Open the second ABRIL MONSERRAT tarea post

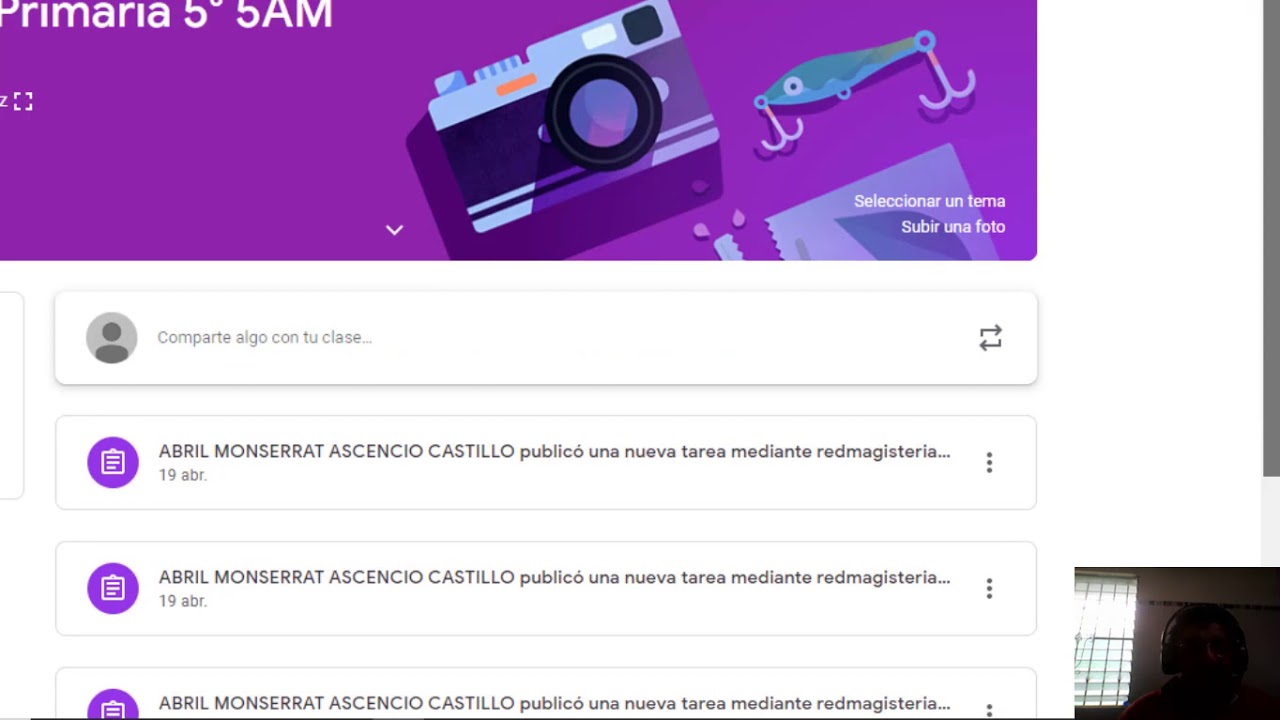click(x=546, y=588)
